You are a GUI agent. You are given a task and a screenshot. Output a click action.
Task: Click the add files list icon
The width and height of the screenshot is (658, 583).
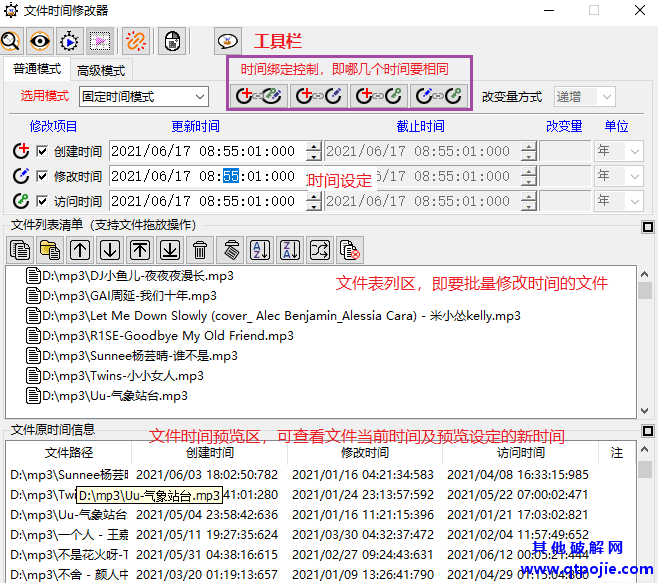click(20, 250)
